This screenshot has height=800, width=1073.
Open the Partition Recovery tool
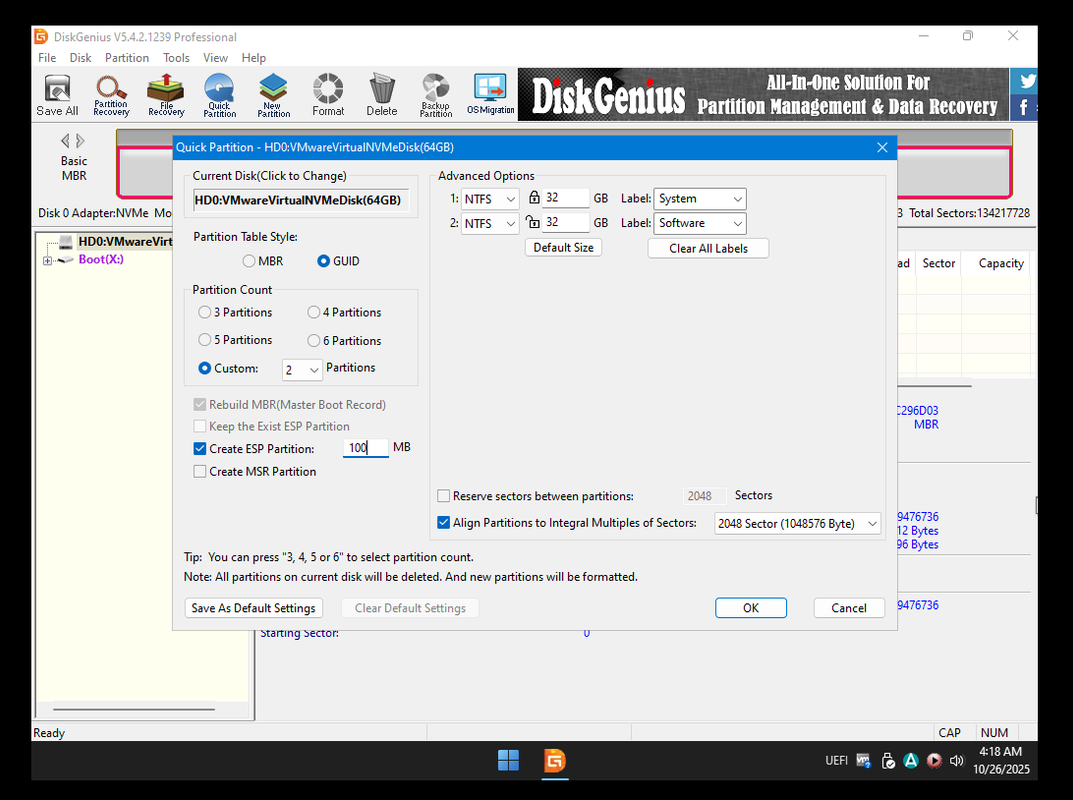click(111, 95)
